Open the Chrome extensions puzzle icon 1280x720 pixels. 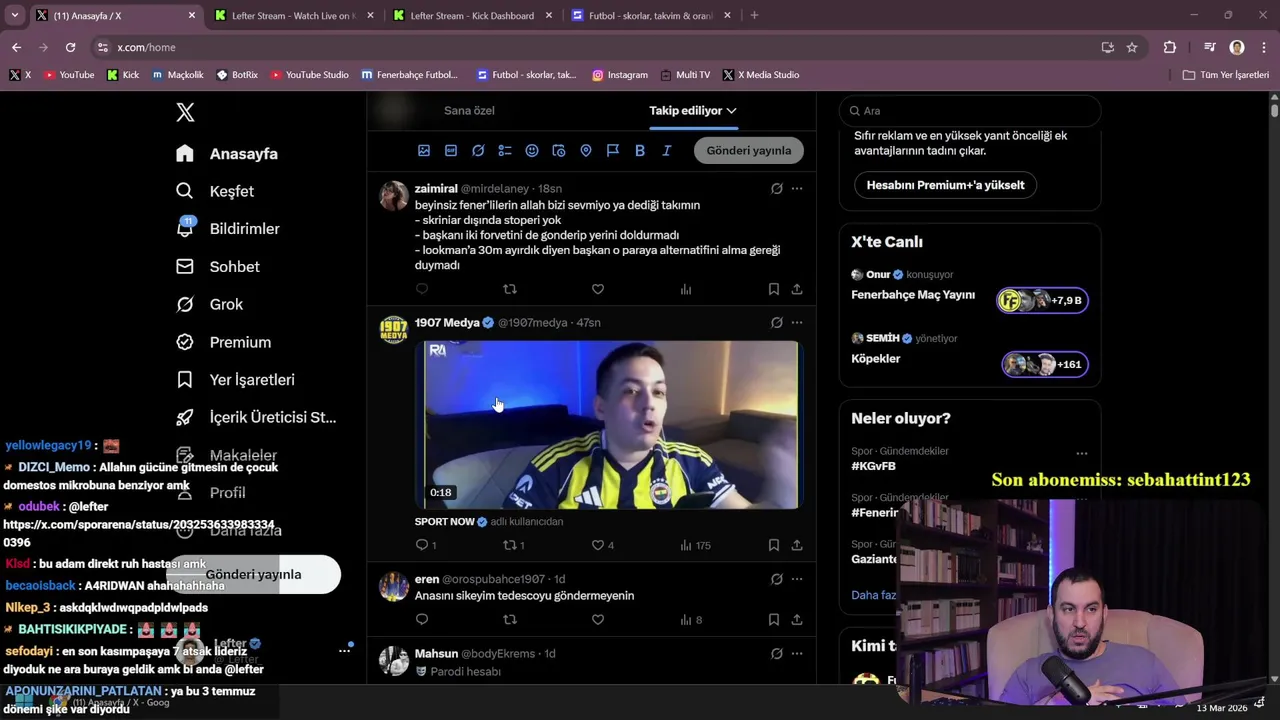[x=1170, y=47]
